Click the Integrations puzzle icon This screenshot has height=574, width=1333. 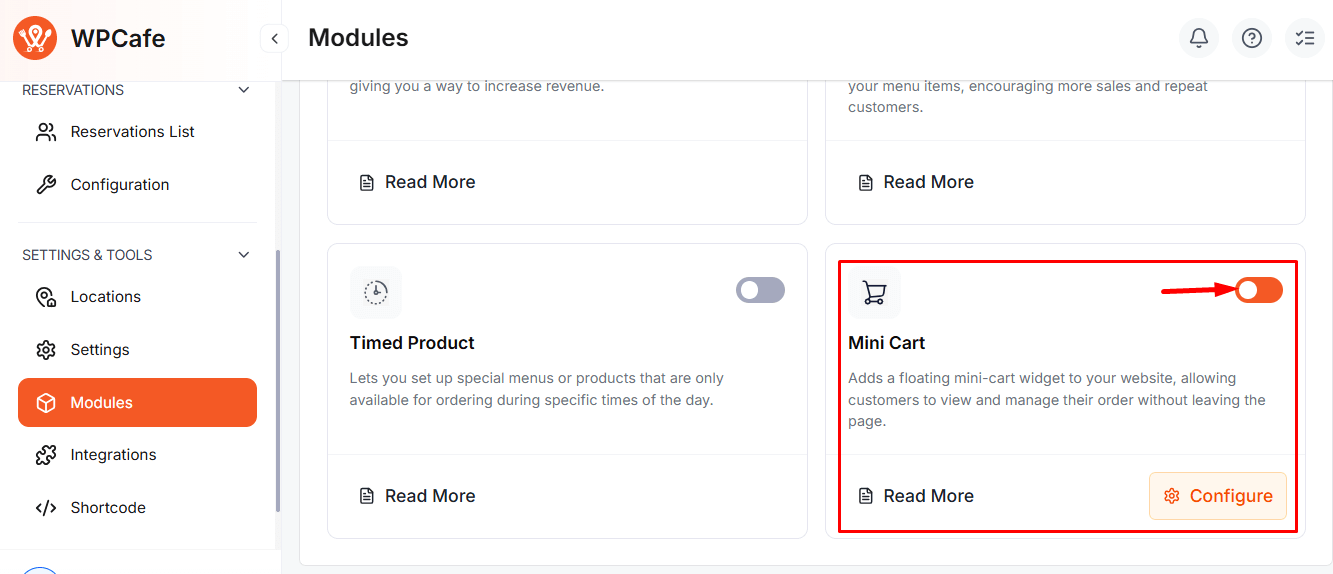(46, 455)
